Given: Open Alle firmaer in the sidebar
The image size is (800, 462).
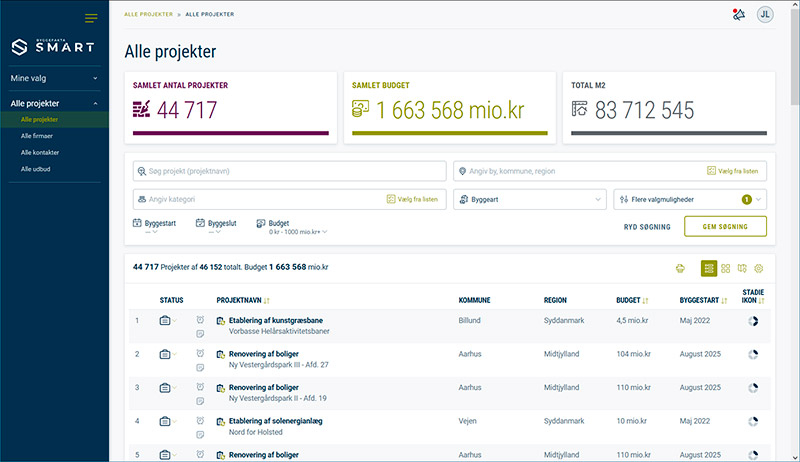Looking at the screenshot, I should coord(37,136).
